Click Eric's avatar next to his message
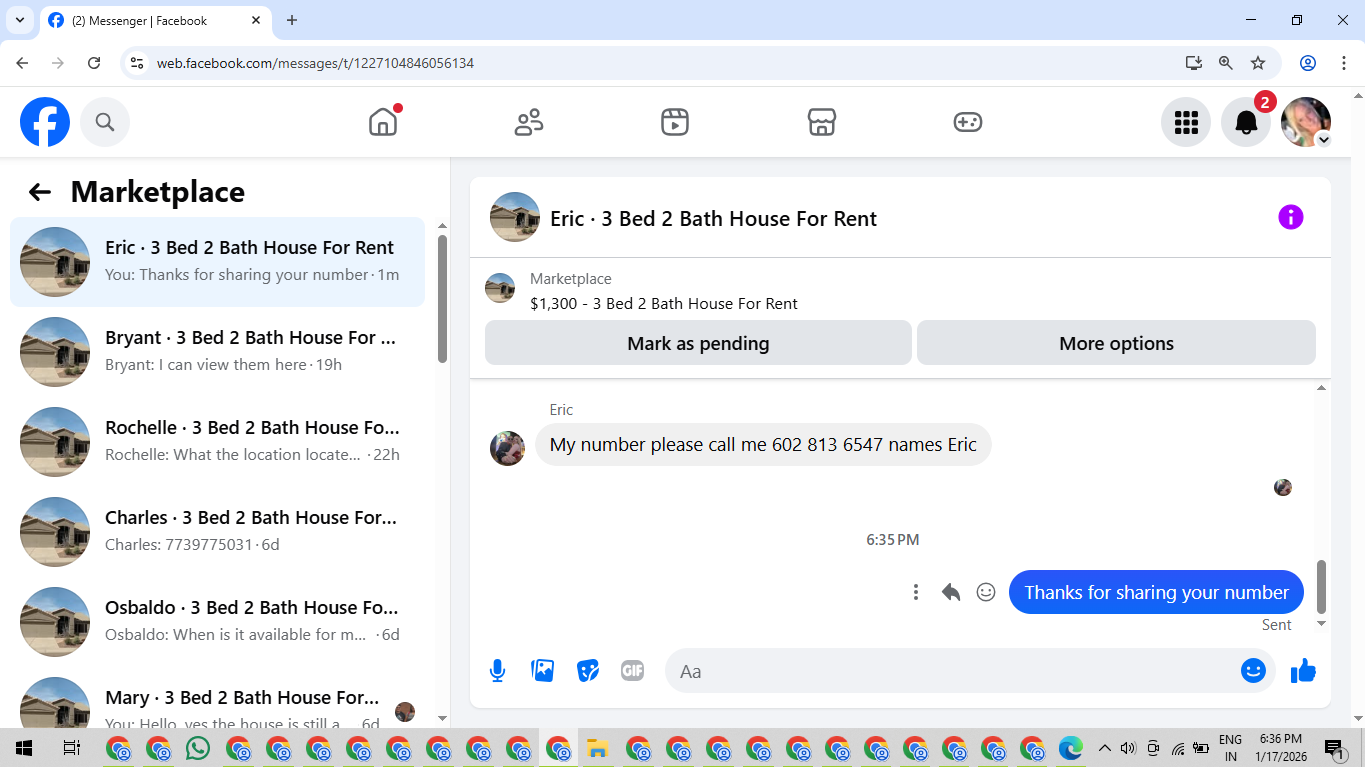The height and width of the screenshot is (767, 1365). [x=507, y=448]
